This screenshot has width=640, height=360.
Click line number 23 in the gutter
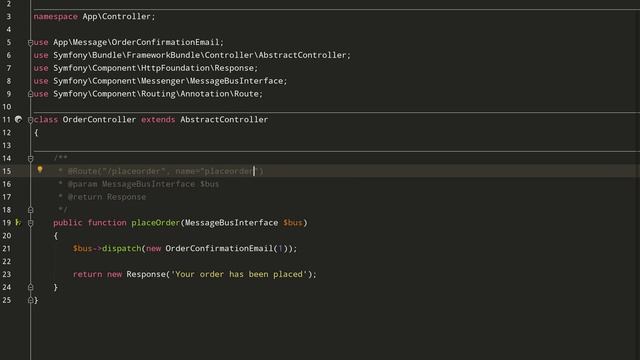click(x=7, y=274)
